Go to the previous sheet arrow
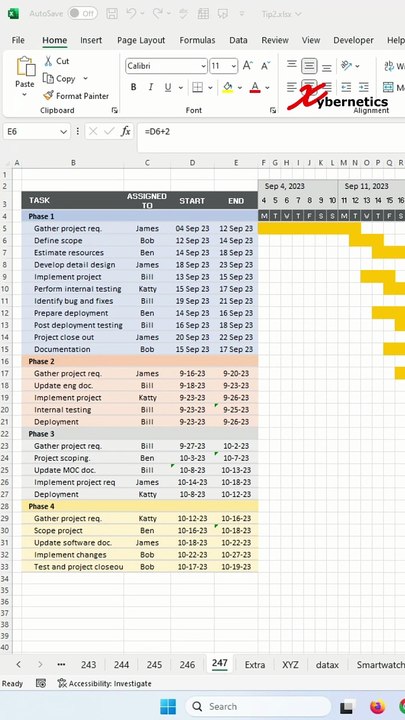This screenshot has width=405, height=720. pyautogui.click(x=18, y=664)
